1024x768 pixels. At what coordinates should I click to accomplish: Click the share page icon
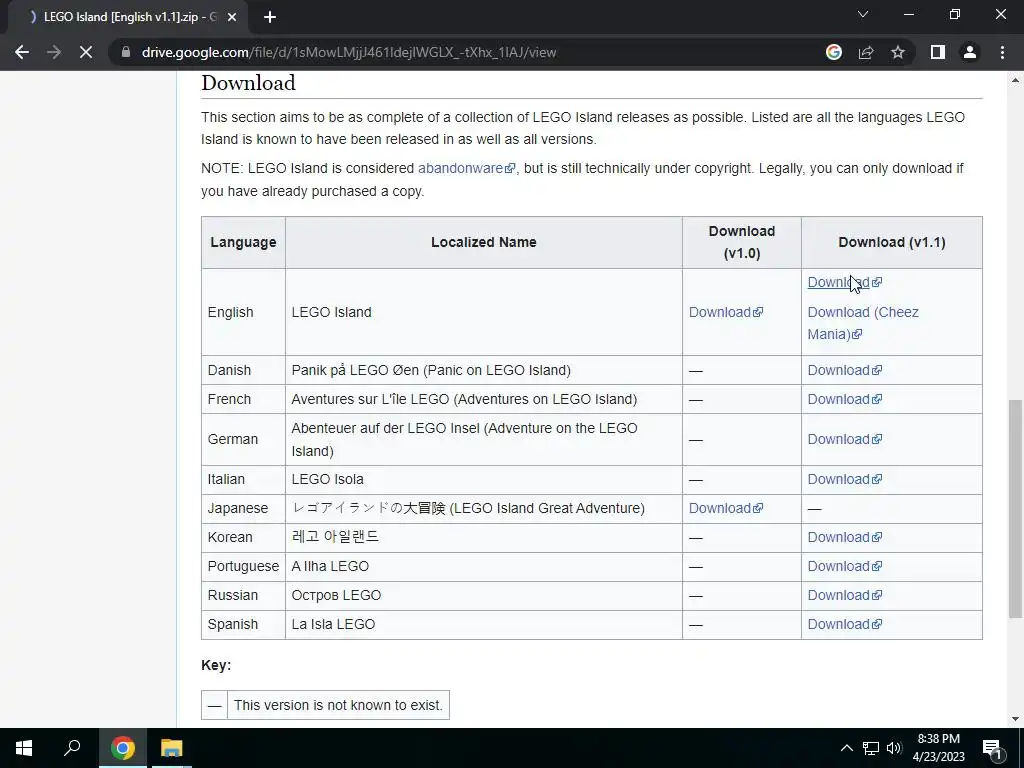[866, 52]
